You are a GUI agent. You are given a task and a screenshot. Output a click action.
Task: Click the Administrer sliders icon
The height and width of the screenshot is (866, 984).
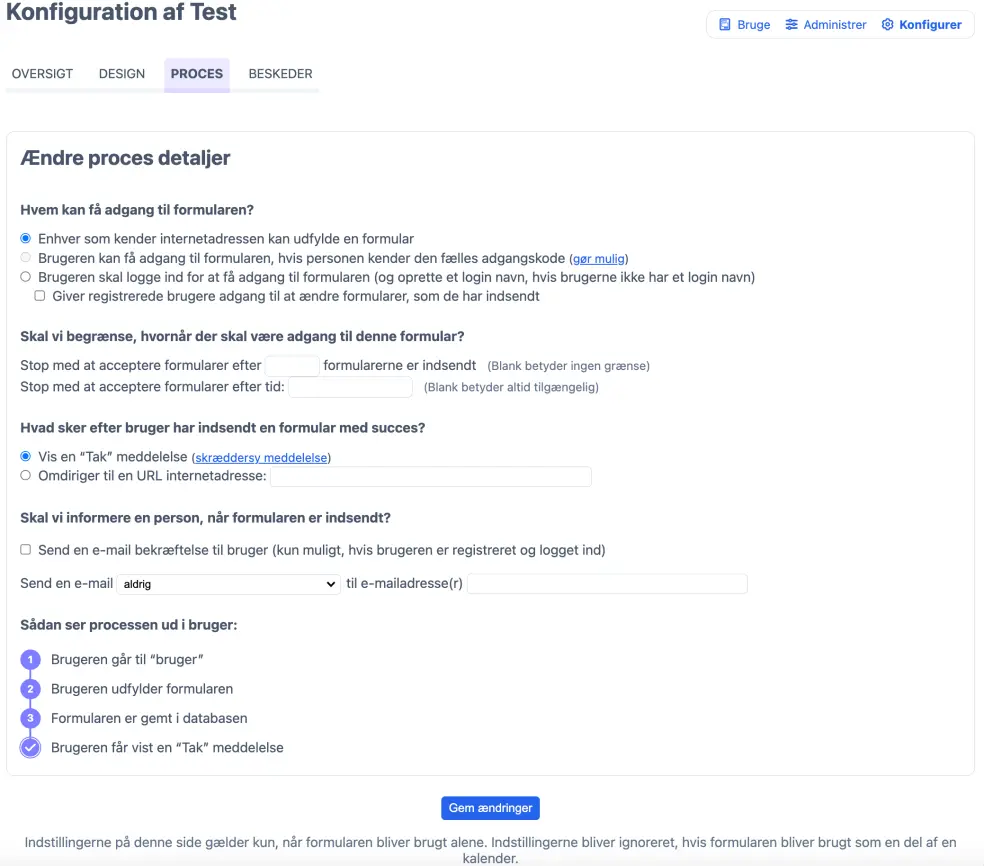[x=791, y=25]
